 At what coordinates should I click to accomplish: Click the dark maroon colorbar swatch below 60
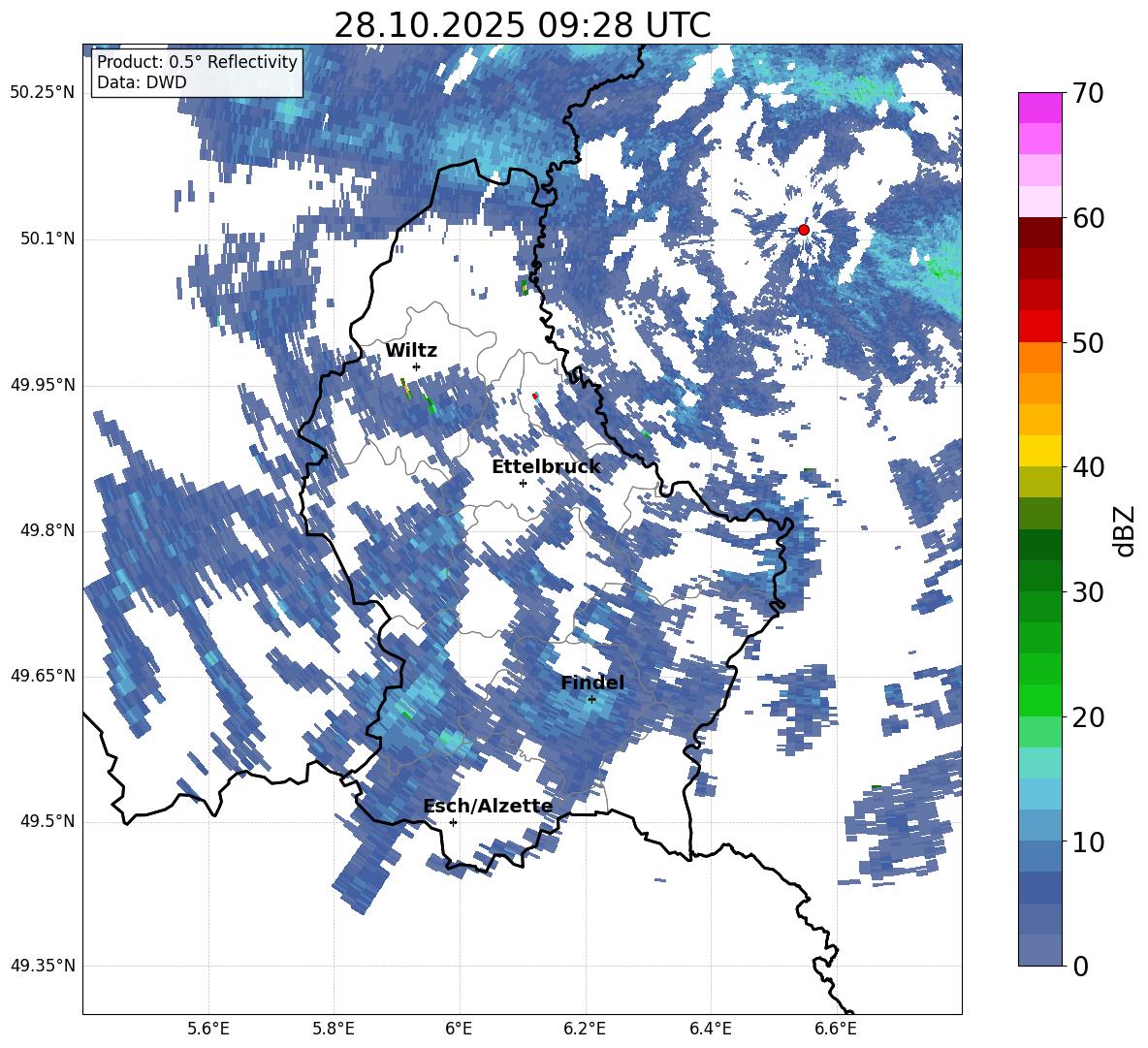tap(1039, 234)
